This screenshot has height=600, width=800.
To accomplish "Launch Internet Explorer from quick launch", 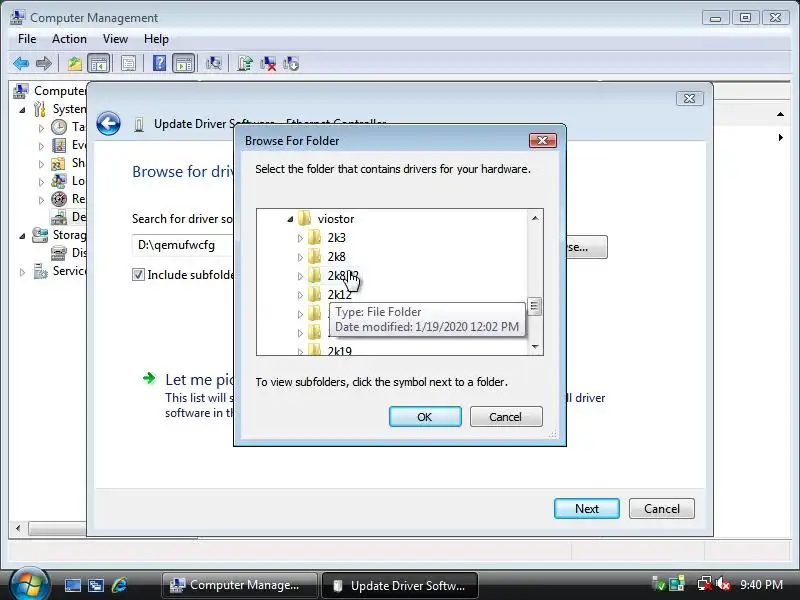I will click(x=119, y=585).
